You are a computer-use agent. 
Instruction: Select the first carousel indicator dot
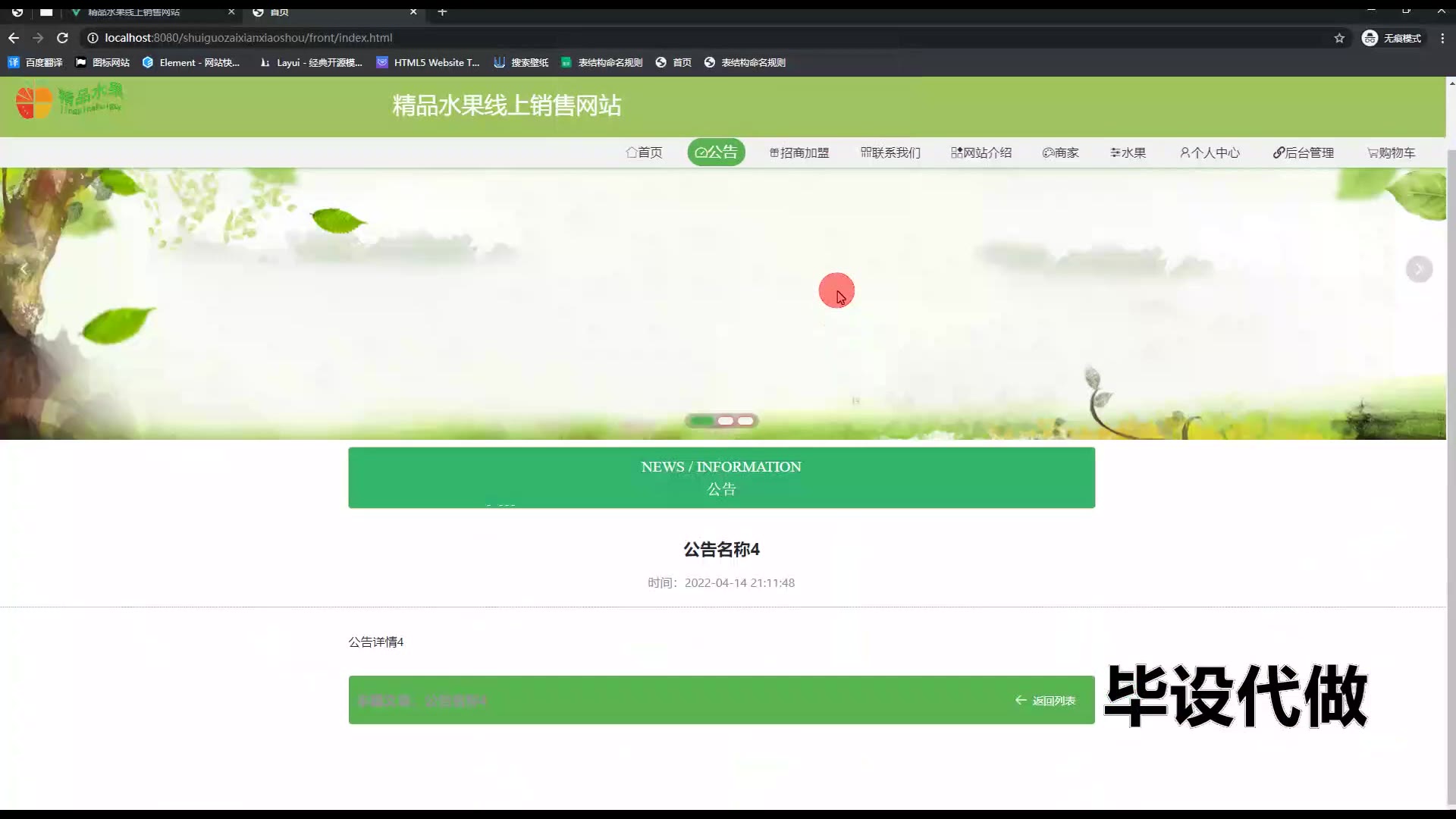[702, 421]
